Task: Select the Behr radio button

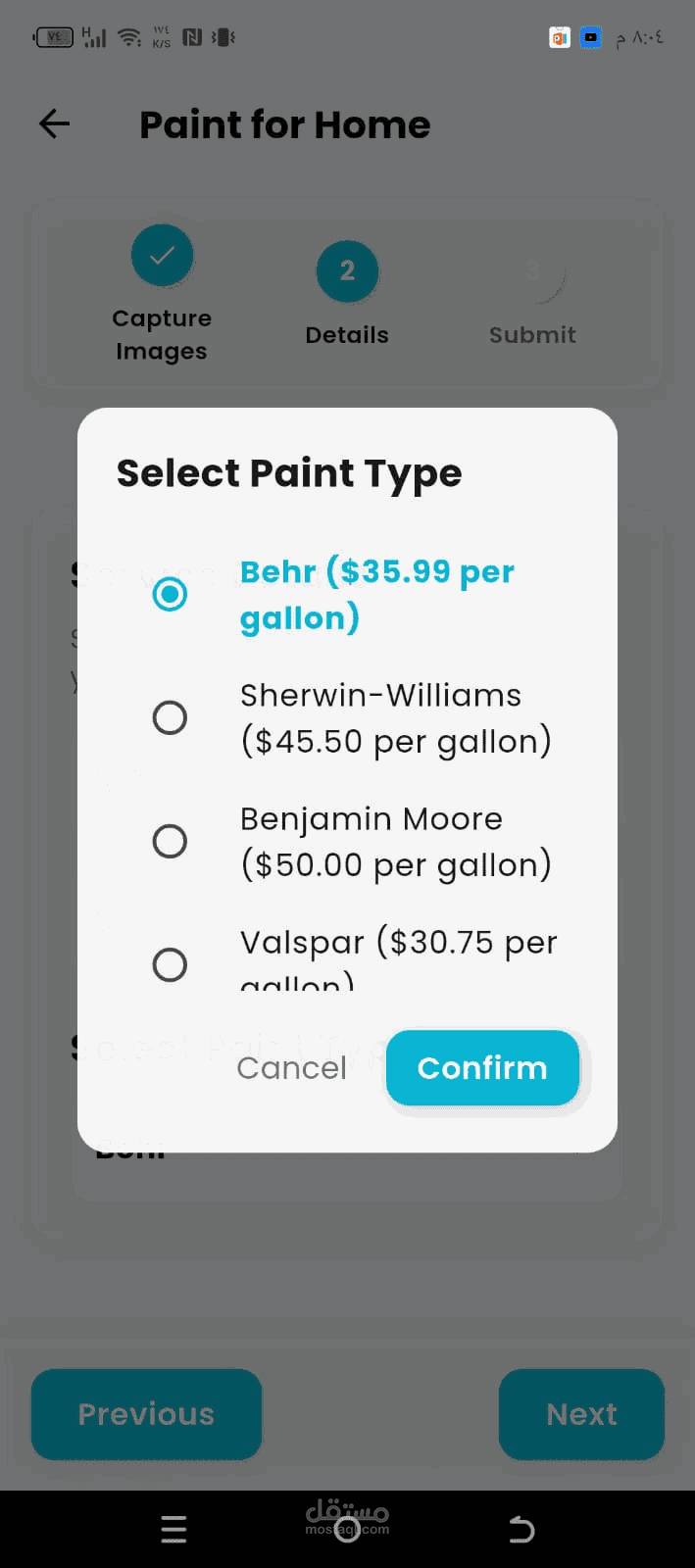Action: pyautogui.click(x=170, y=594)
